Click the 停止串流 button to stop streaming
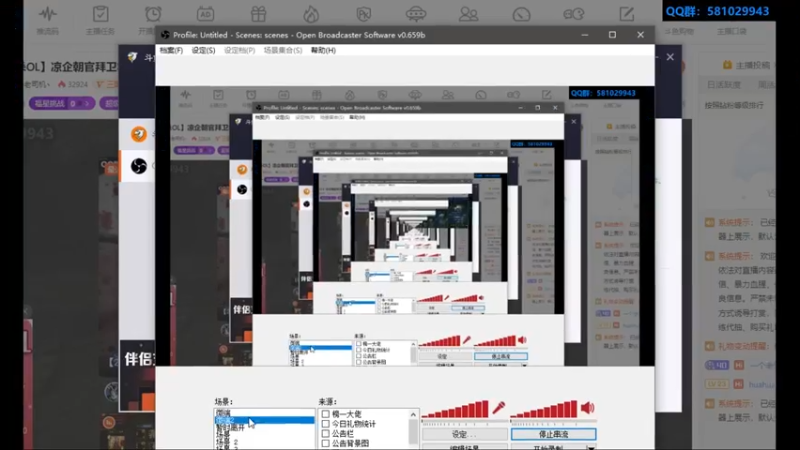The height and width of the screenshot is (450, 800). (553, 434)
